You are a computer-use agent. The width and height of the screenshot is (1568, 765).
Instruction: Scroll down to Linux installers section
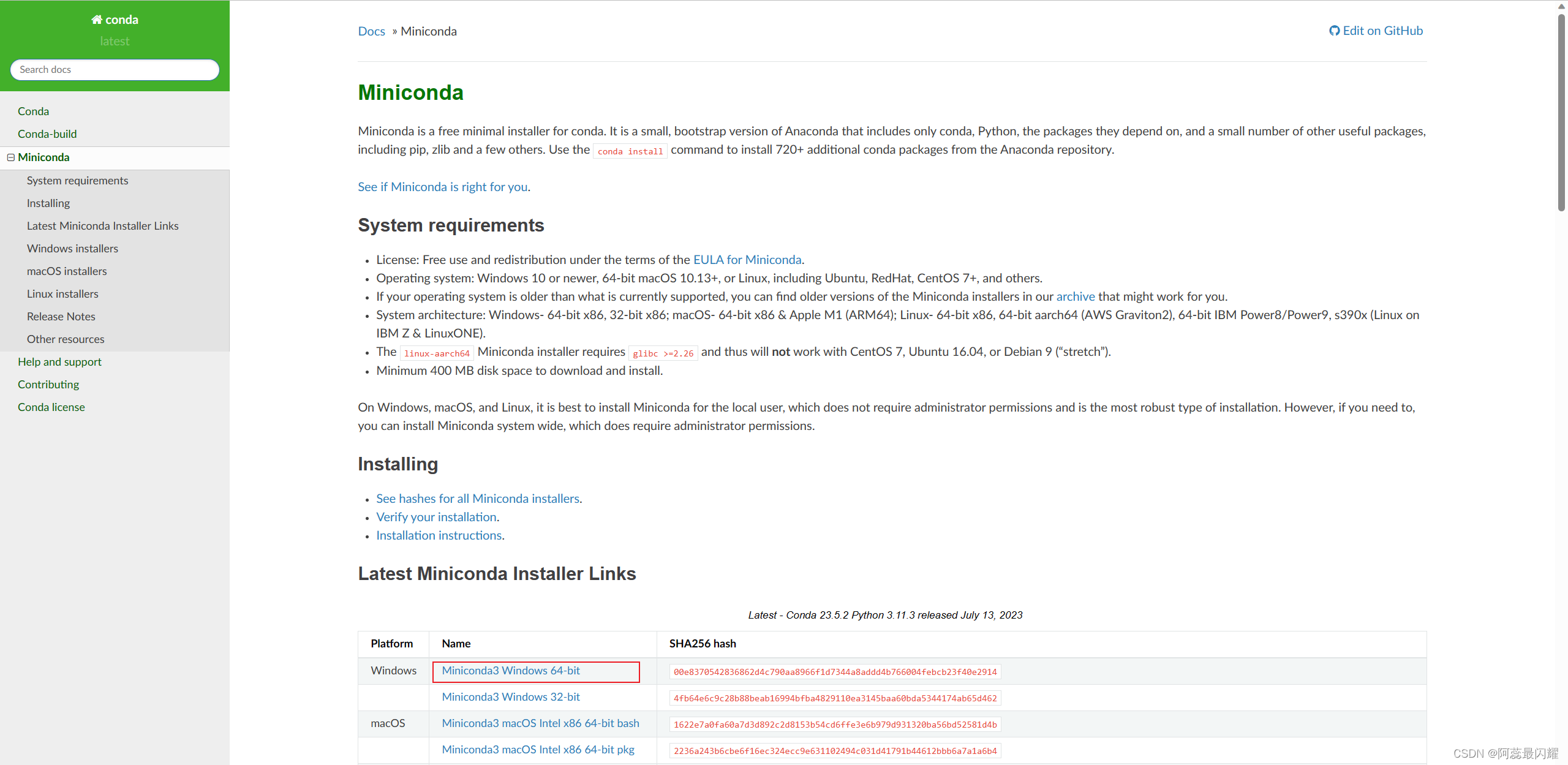[x=61, y=293]
